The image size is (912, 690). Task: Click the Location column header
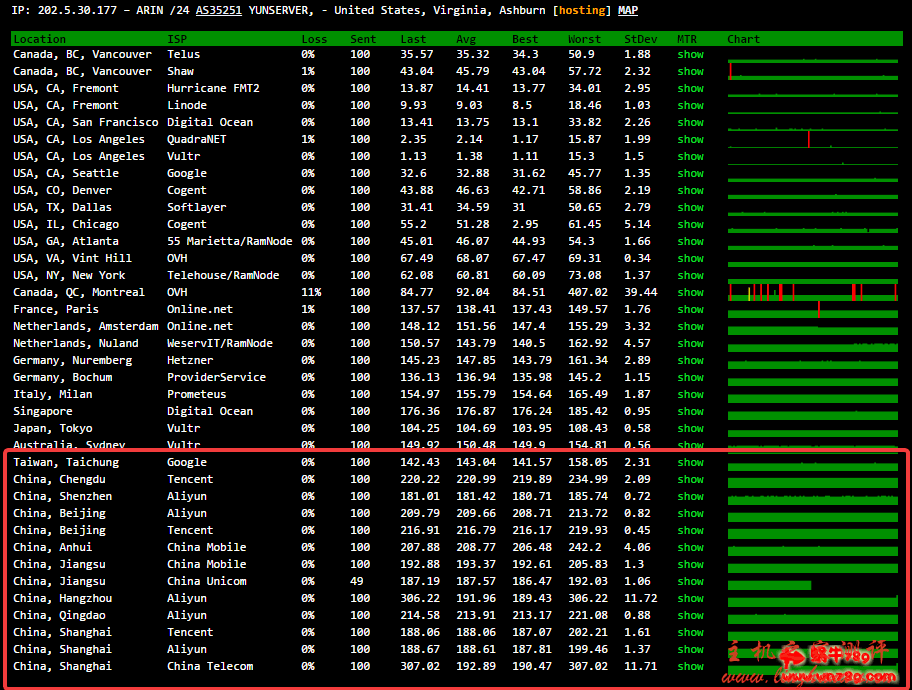tap(40, 39)
